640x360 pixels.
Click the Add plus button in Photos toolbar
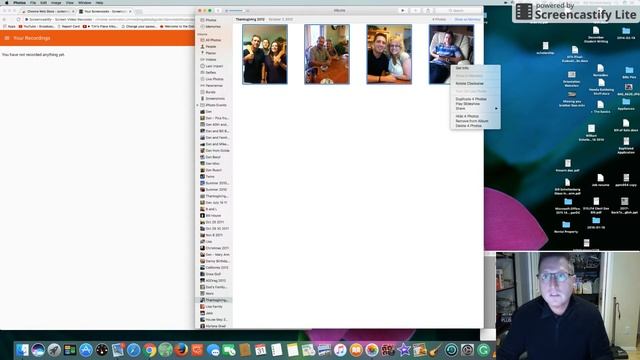pos(415,11)
